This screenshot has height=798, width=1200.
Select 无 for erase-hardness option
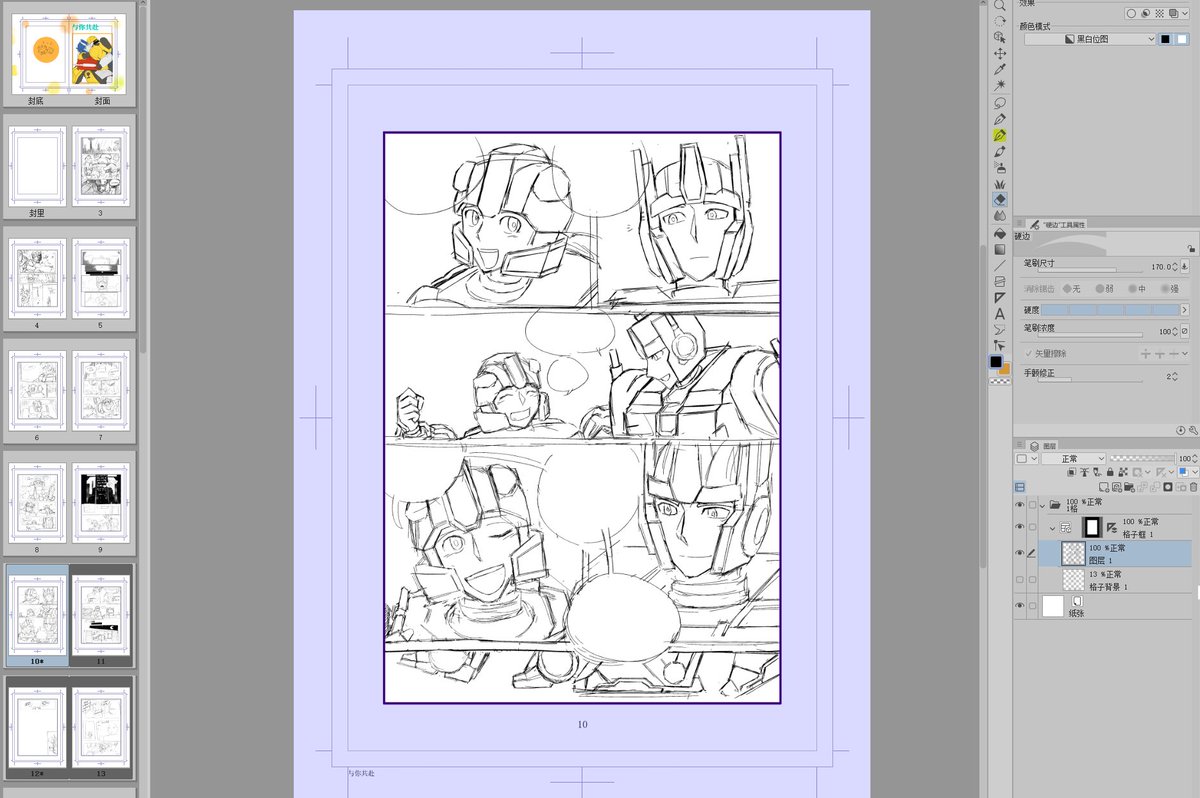click(1072, 289)
